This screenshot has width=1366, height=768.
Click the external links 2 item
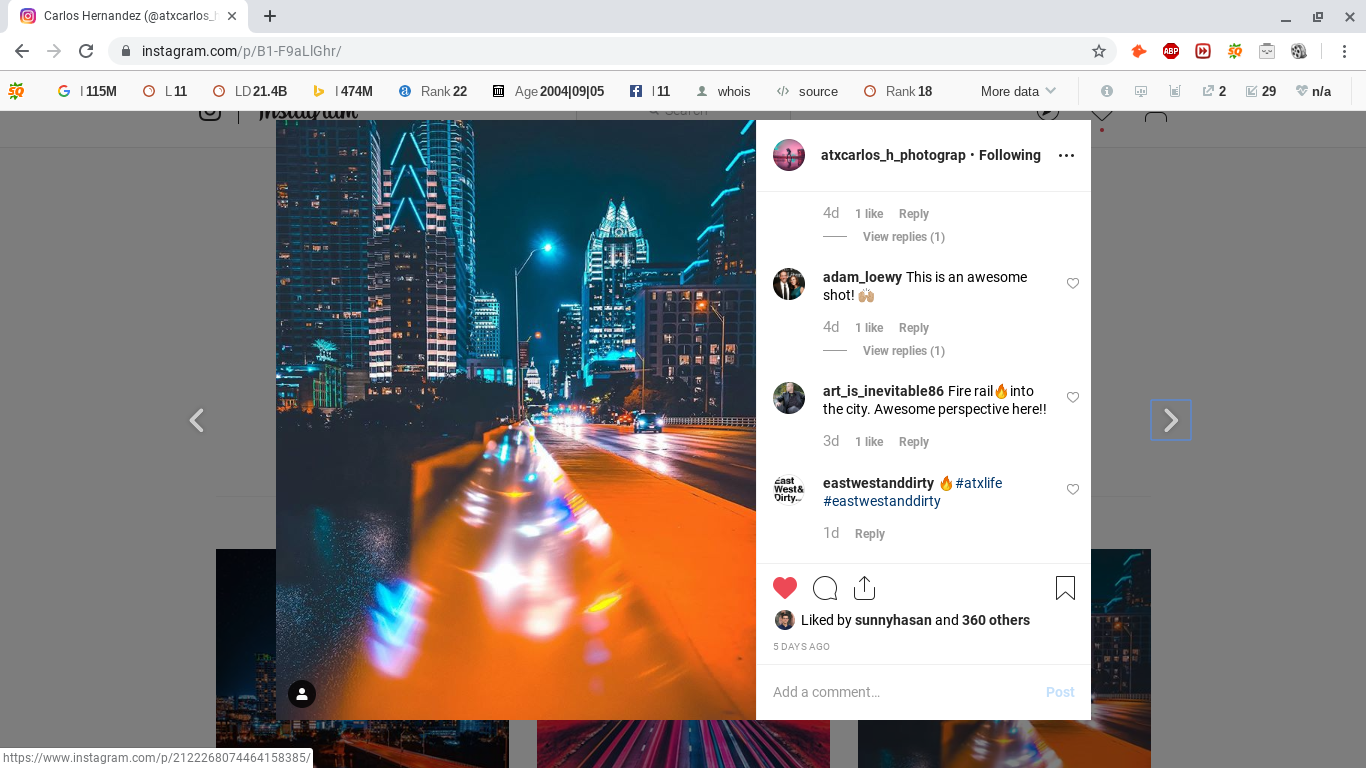(1214, 91)
